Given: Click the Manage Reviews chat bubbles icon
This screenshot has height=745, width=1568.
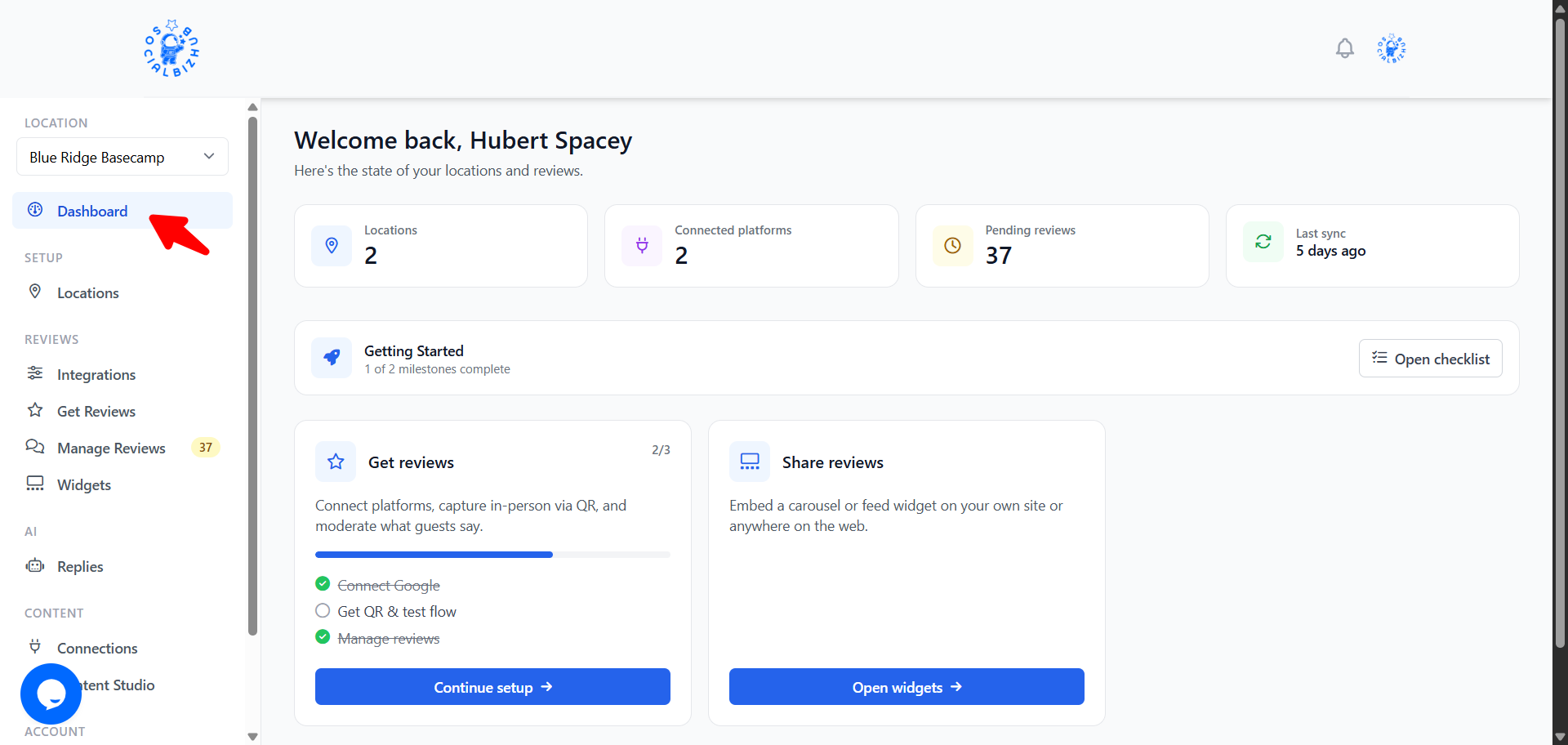Looking at the screenshot, I should pyautogui.click(x=35, y=447).
